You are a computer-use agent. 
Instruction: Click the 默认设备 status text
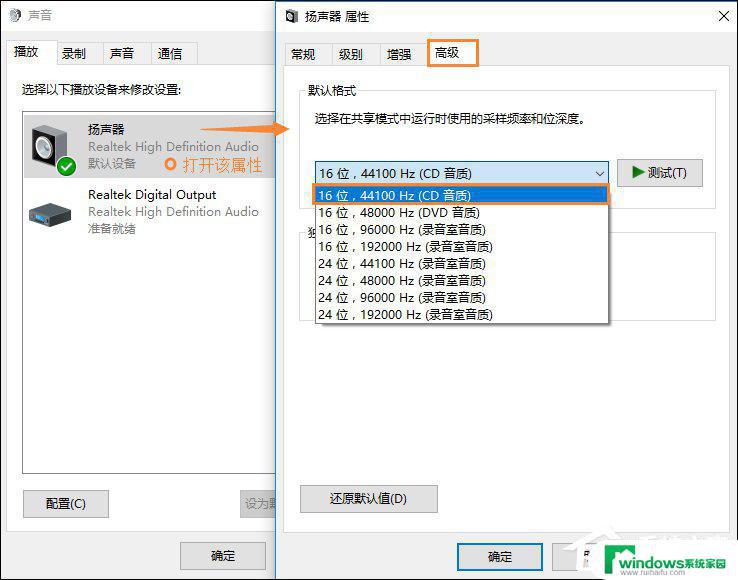[x=112, y=164]
